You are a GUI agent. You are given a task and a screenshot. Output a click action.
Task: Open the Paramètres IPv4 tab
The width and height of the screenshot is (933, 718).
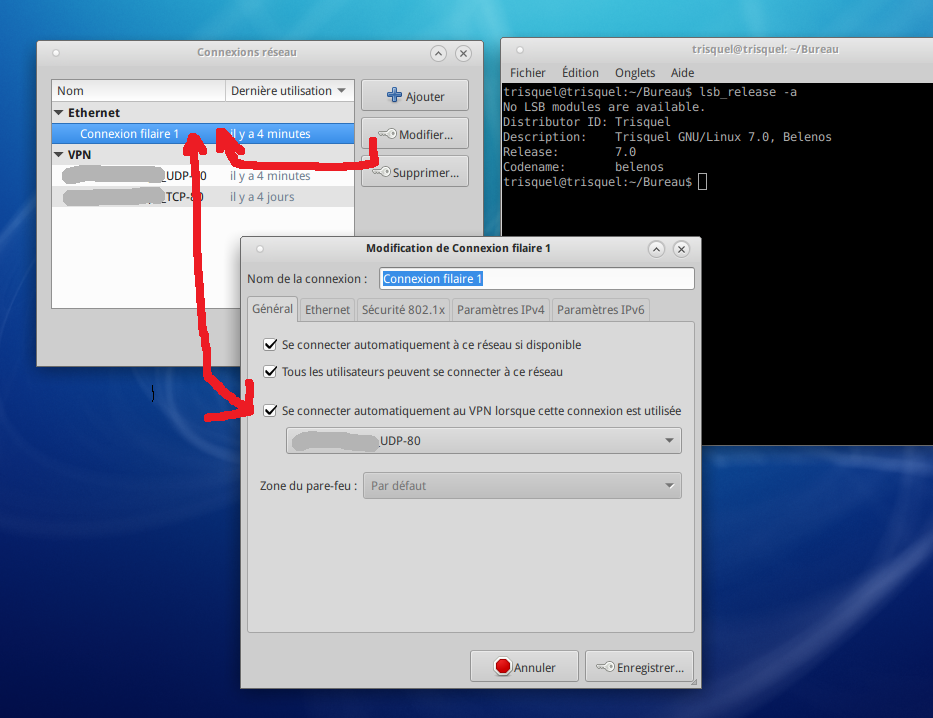[x=500, y=310]
